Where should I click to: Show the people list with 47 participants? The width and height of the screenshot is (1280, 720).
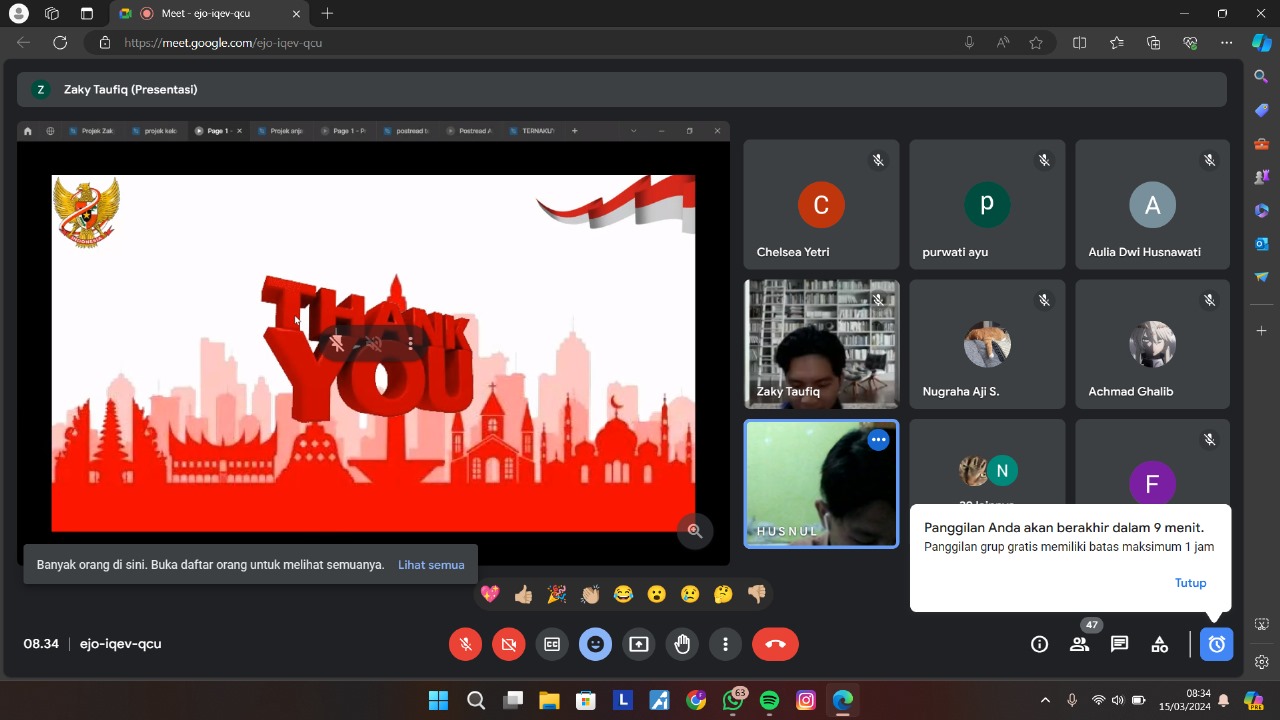pos(1079,645)
